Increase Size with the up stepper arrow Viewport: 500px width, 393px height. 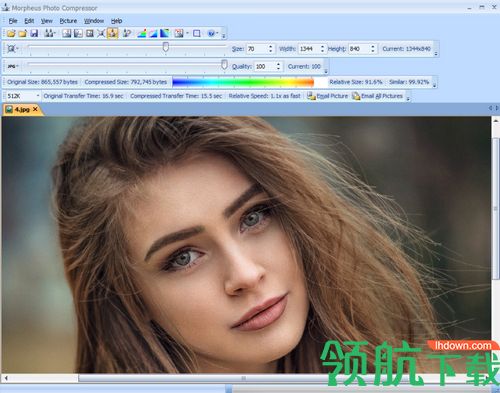click(271, 46)
